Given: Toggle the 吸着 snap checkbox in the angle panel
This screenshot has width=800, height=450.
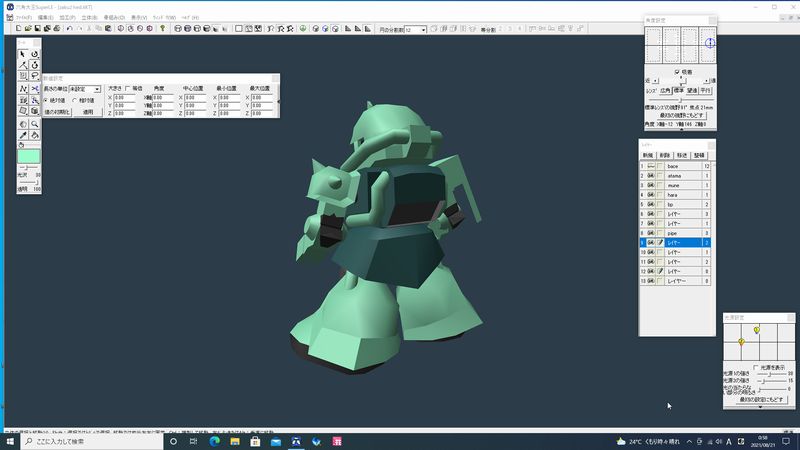Looking at the screenshot, I should [677, 72].
